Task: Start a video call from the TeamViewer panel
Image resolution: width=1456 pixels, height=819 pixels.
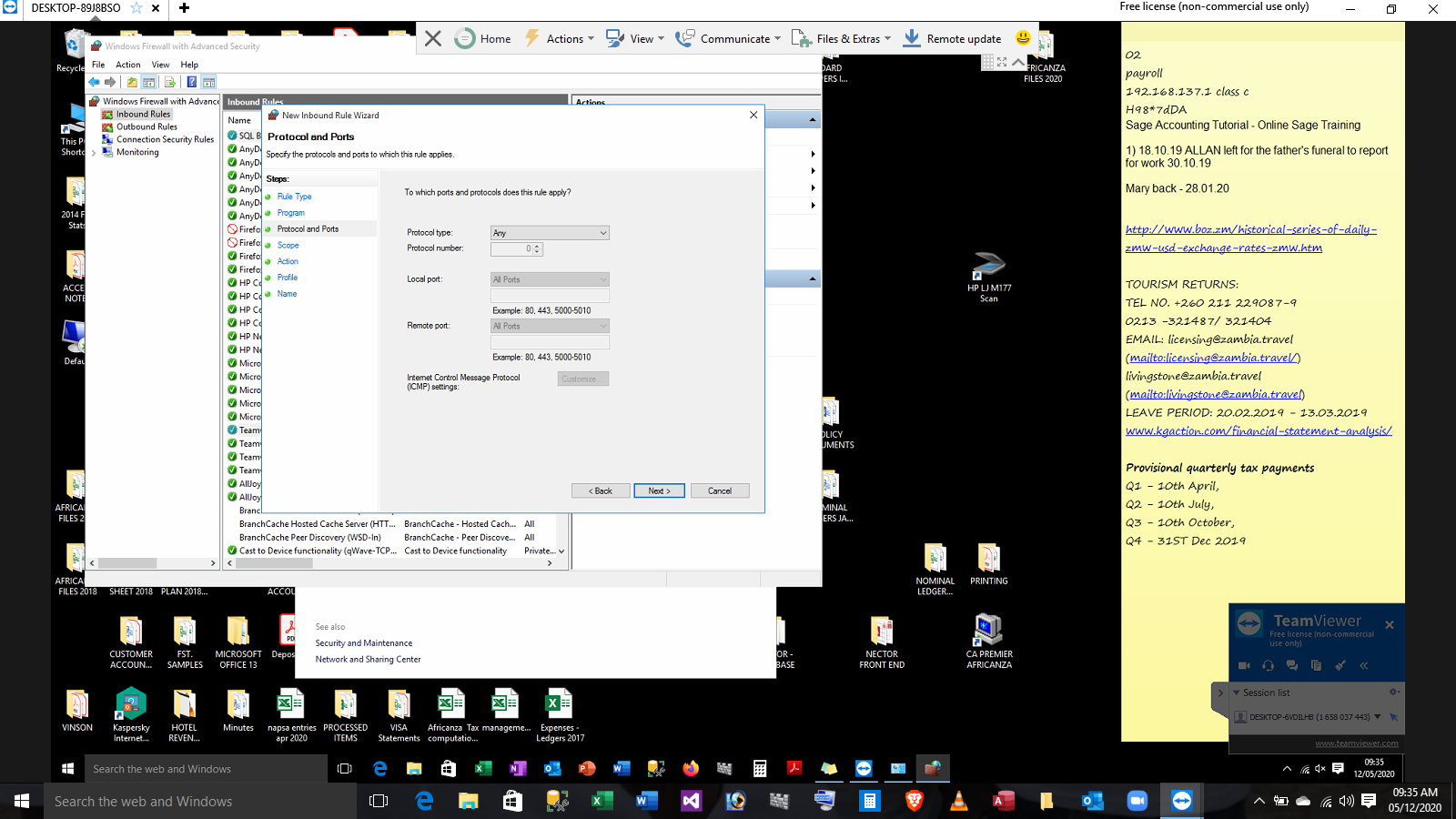Action: point(1243,665)
